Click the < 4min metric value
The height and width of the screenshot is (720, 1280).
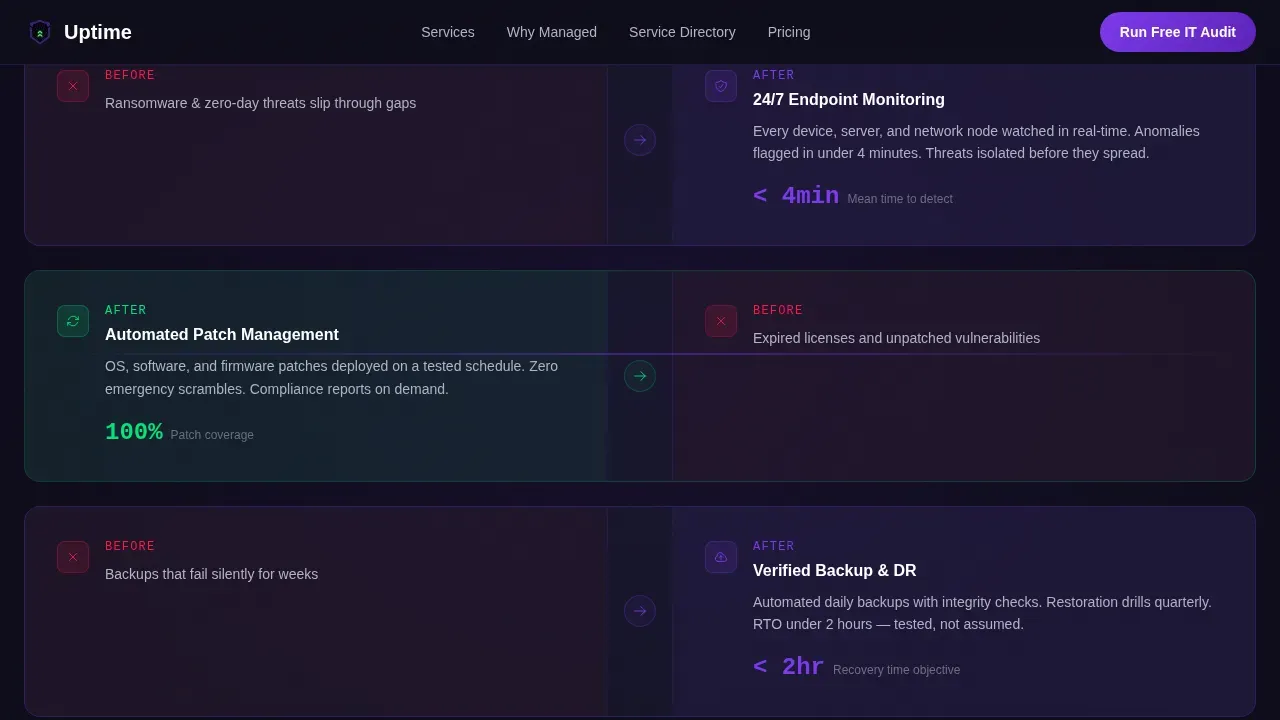point(796,196)
